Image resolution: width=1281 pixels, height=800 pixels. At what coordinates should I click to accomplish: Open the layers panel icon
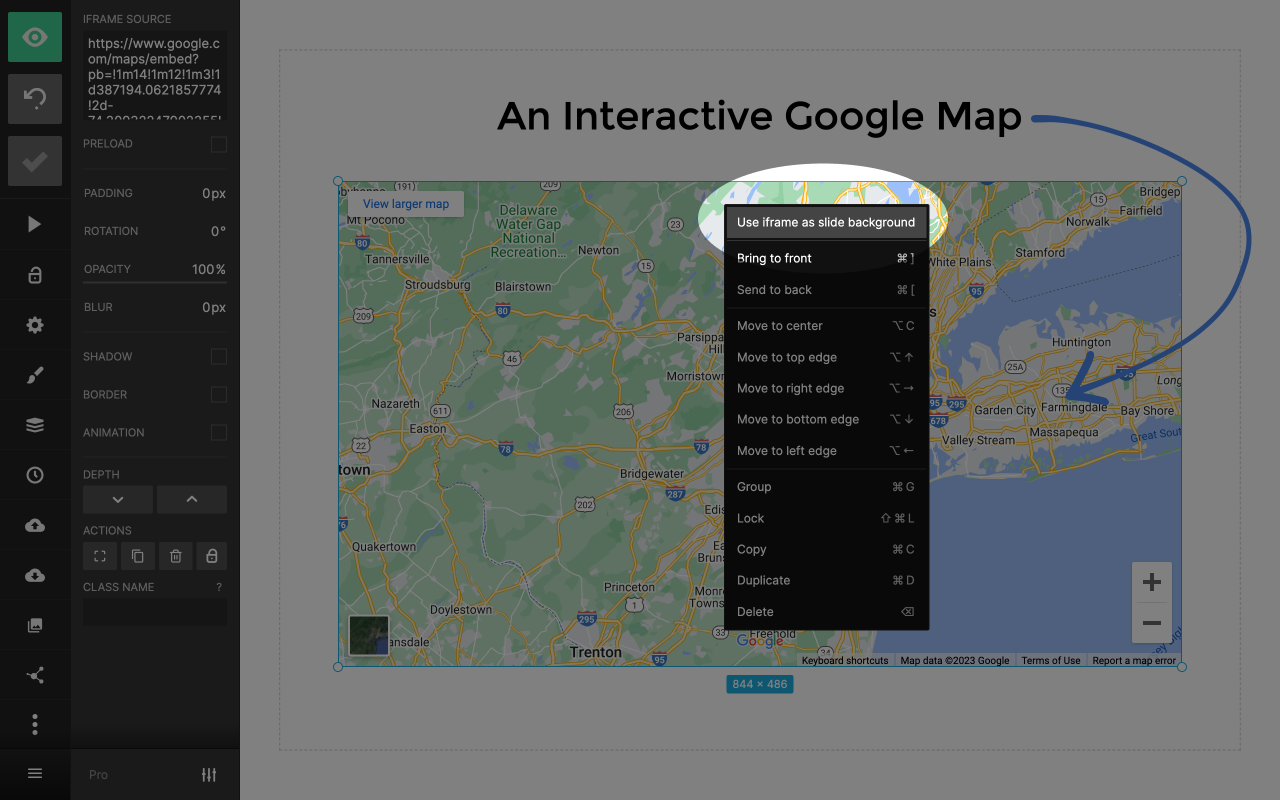(34, 424)
